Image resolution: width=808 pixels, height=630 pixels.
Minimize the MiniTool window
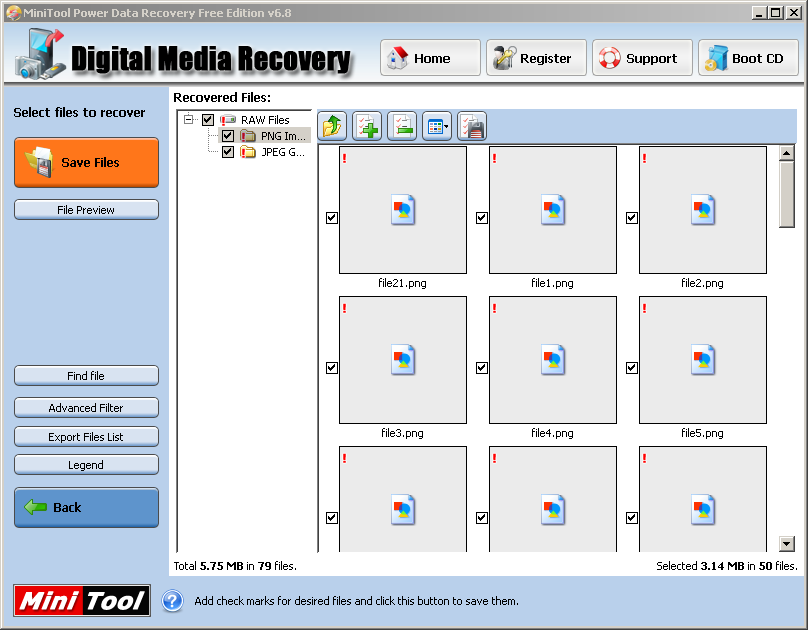(x=758, y=12)
